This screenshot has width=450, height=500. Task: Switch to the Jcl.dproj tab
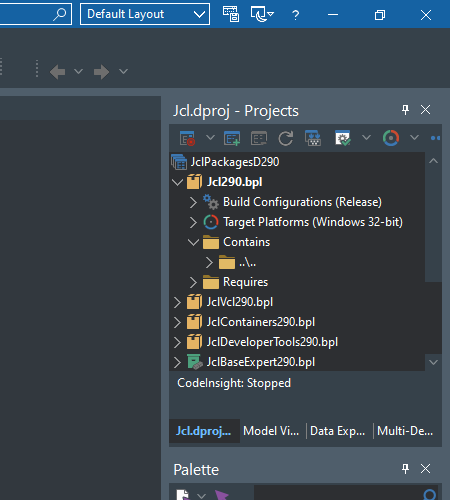pyautogui.click(x=204, y=431)
